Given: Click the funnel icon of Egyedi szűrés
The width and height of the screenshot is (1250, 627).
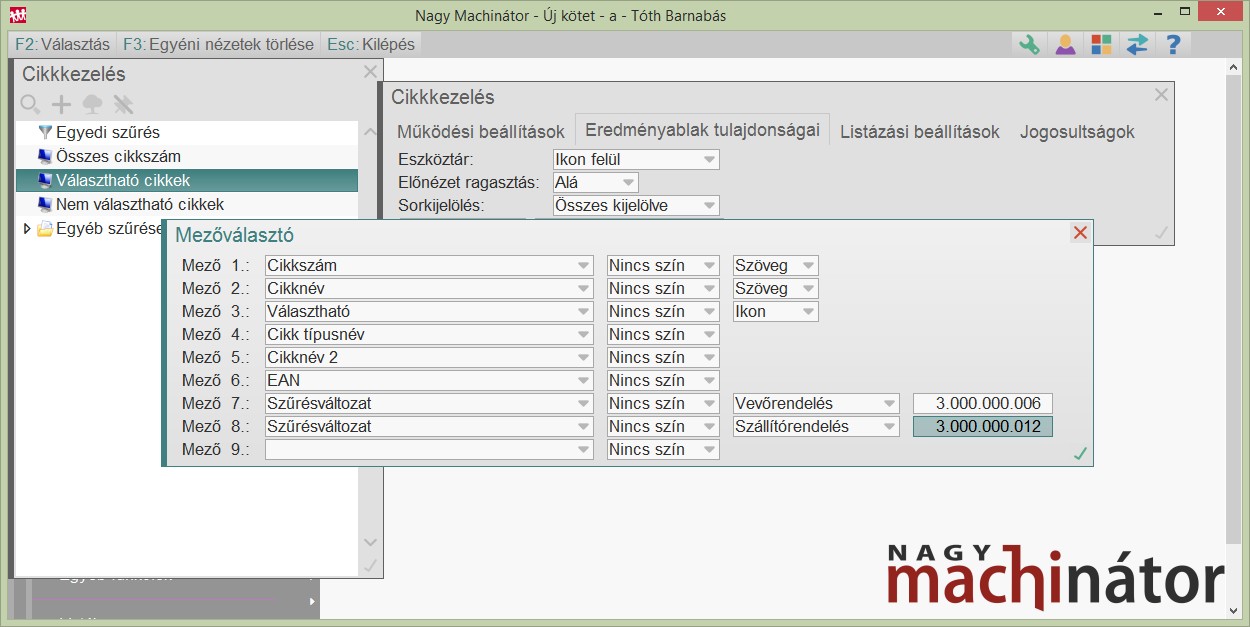Looking at the screenshot, I should [44, 132].
